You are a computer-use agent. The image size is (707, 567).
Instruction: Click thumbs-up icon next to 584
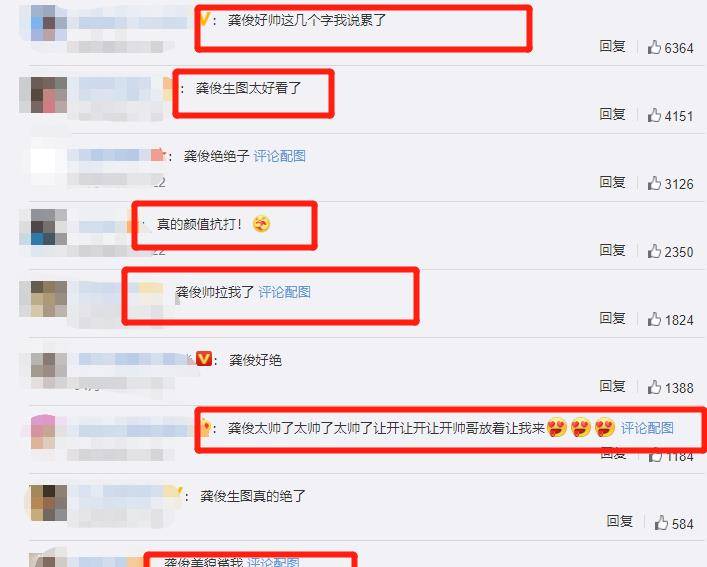click(x=661, y=523)
